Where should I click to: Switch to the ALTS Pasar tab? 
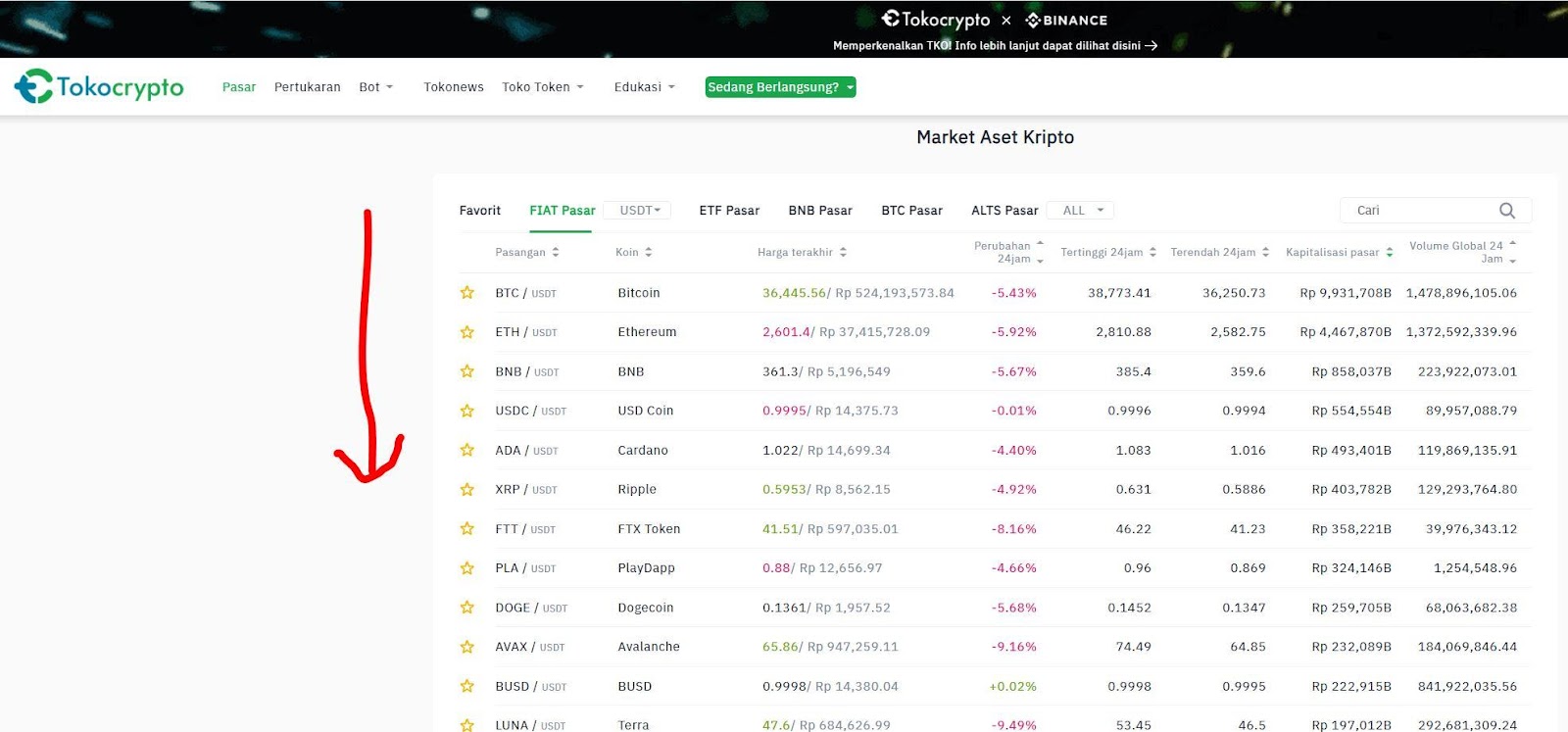pyautogui.click(x=1004, y=211)
